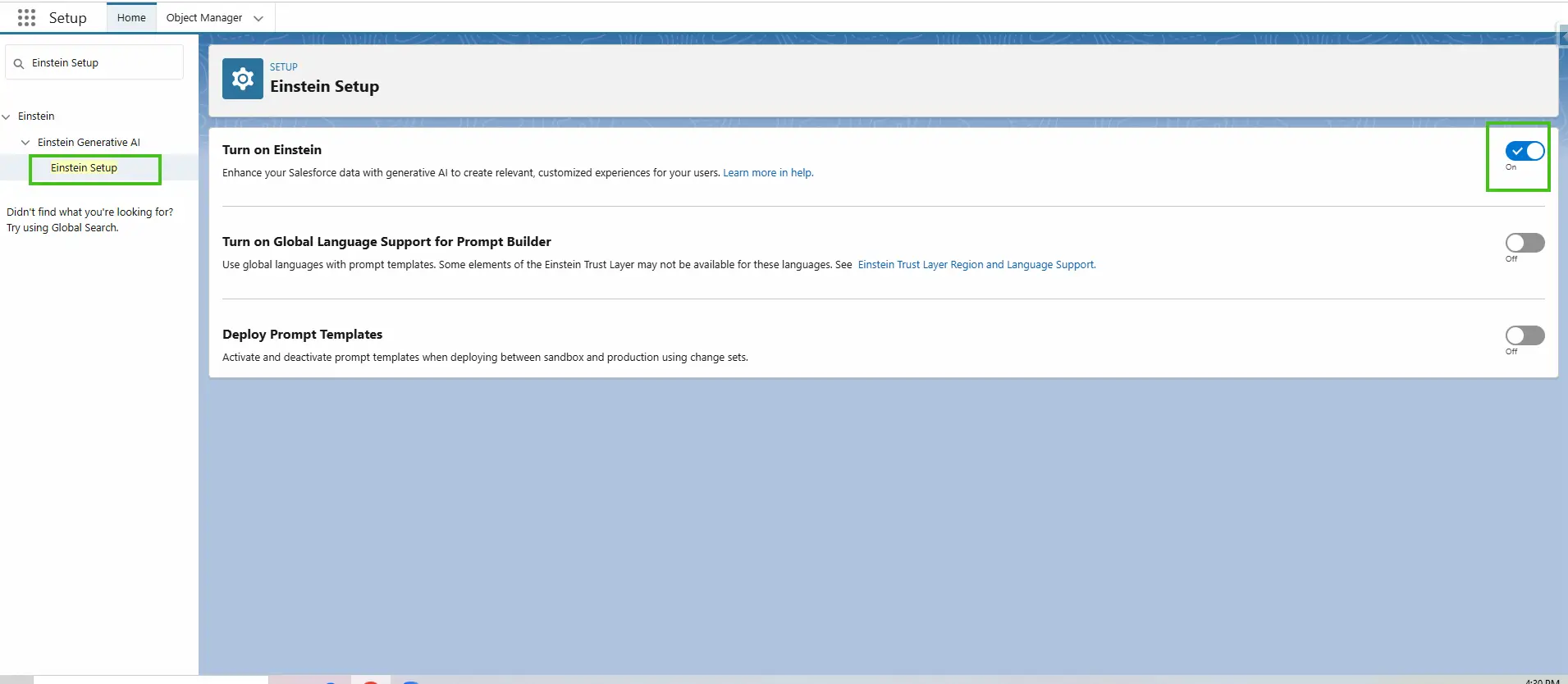Open the Learn more in help link

pyautogui.click(x=767, y=173)
